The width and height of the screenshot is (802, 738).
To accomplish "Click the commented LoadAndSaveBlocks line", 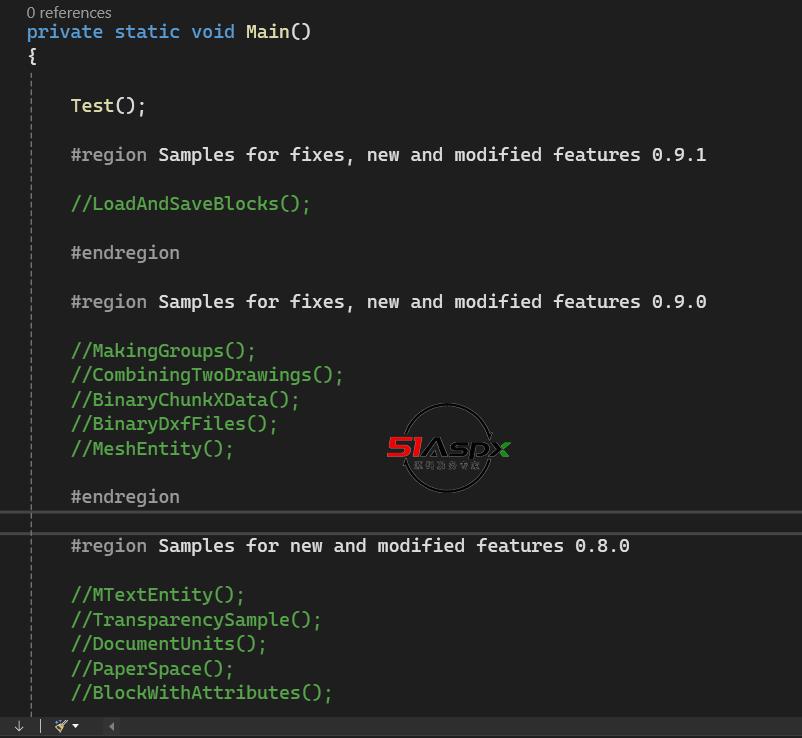I will click(x=190, y=204).
